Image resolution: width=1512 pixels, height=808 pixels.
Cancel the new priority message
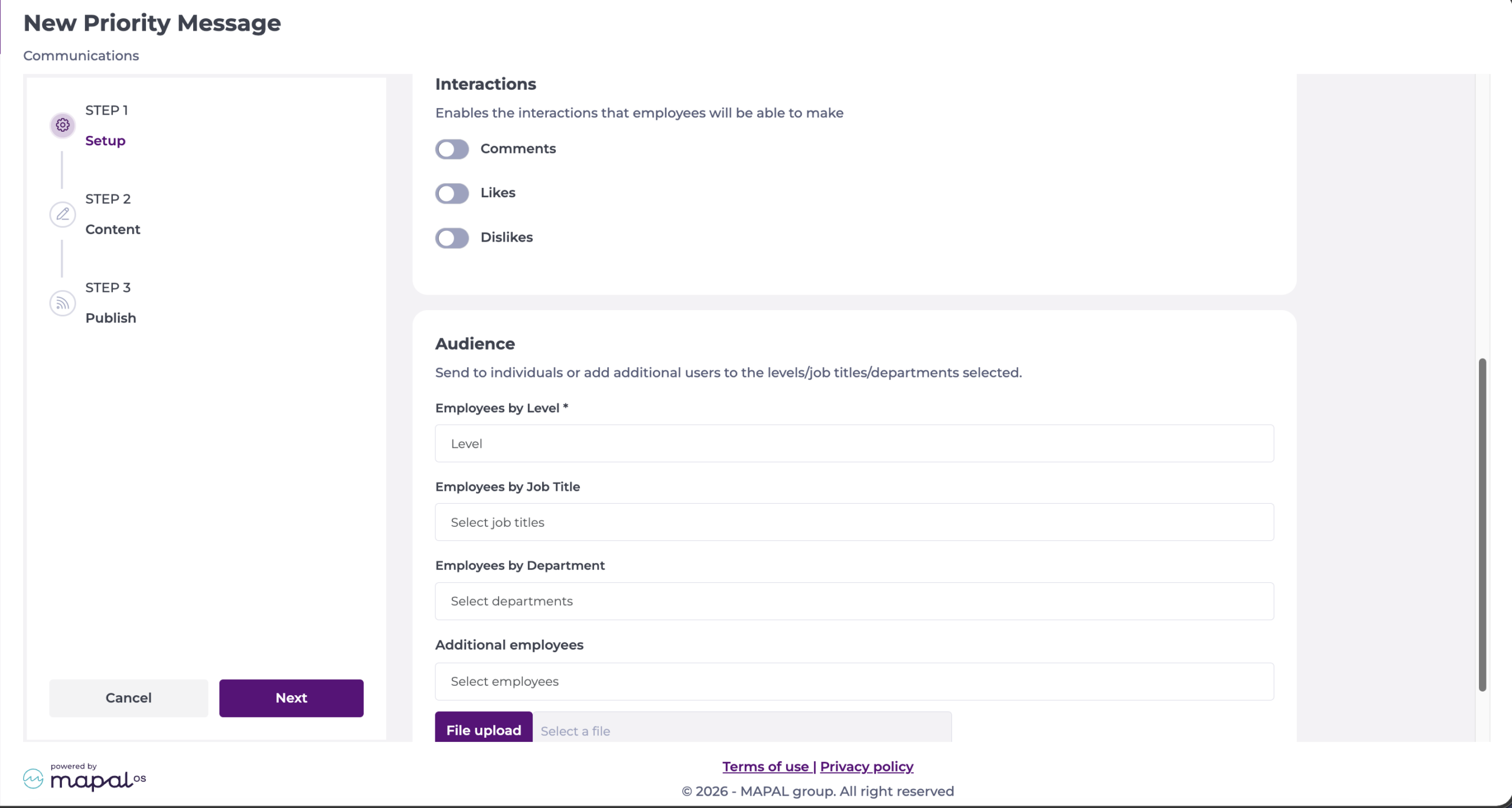point(129,698)
